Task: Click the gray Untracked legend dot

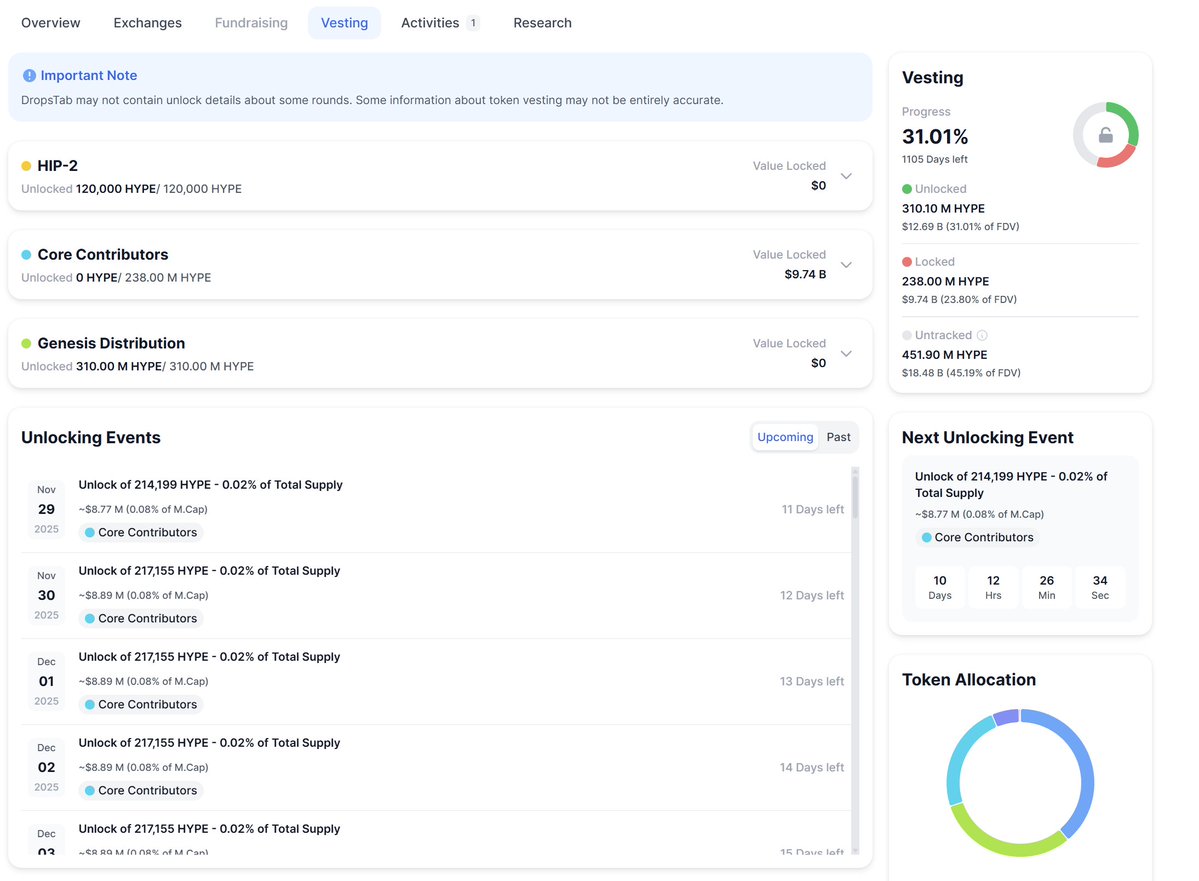Action: (907, 335)
